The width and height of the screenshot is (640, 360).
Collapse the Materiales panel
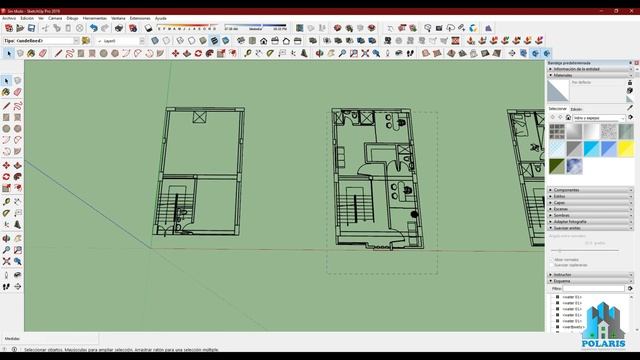click(590, 76)
